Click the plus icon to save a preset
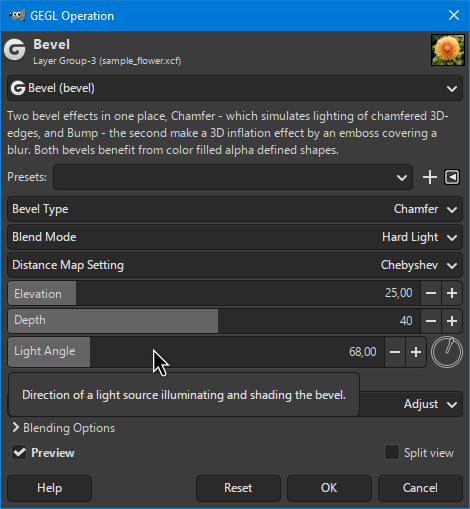470x509 pixels. [x=430, y=177]
